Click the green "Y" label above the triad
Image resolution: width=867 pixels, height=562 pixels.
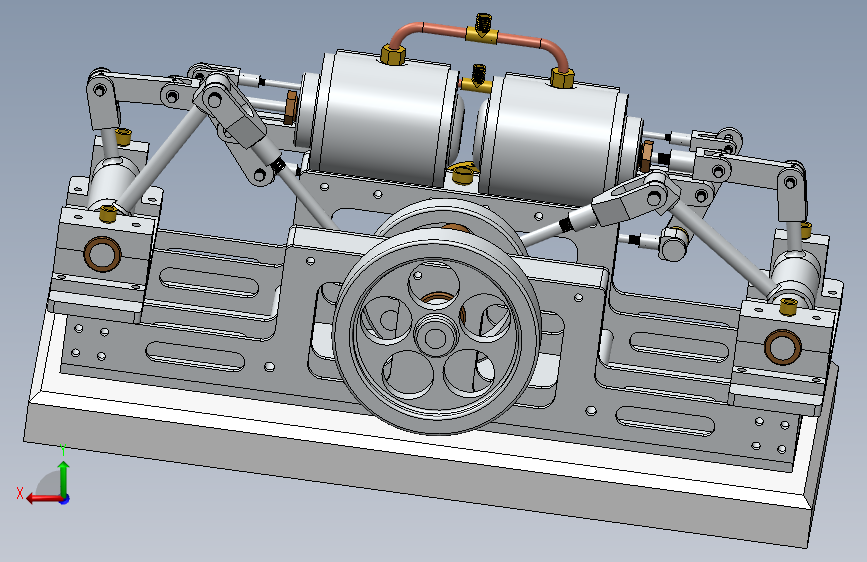pos(63,450)
